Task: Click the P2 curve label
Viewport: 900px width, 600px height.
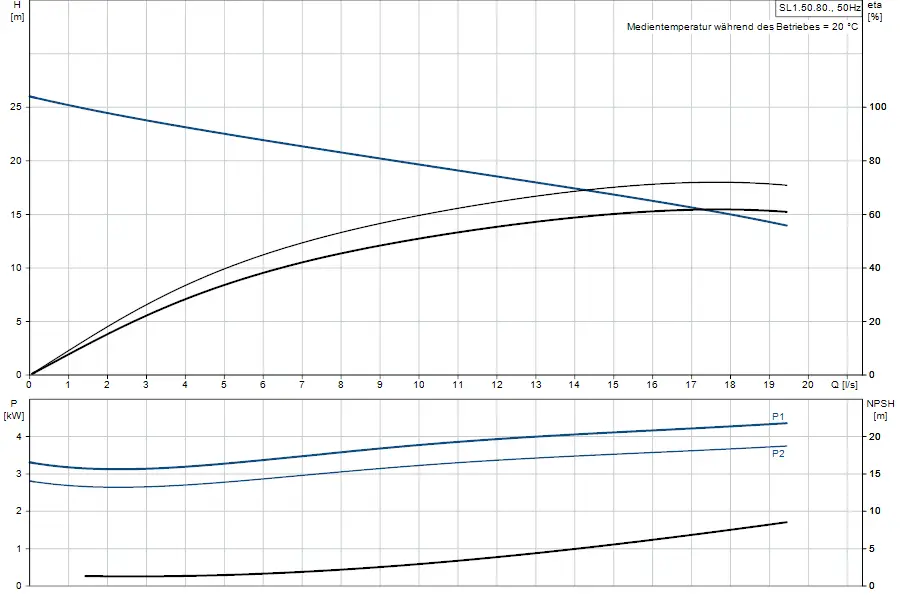Action: pos(778,454)
